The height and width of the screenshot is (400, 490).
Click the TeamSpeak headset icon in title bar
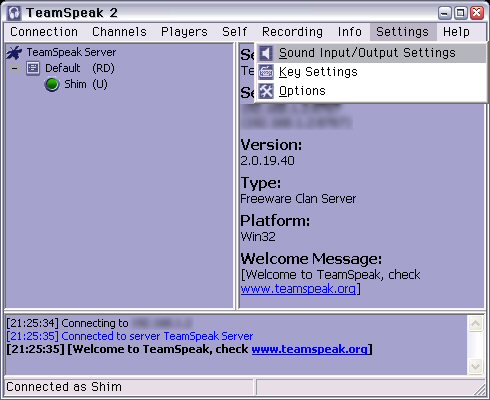(14, 13)
